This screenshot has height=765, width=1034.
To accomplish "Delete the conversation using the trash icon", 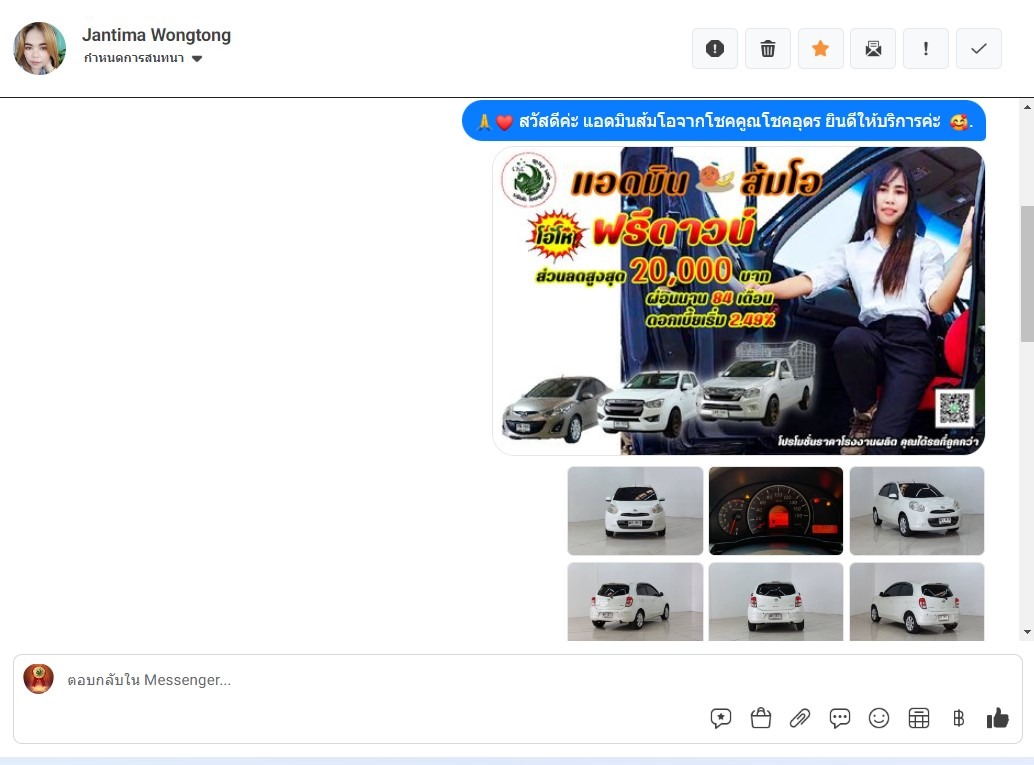I will (767, 49).
